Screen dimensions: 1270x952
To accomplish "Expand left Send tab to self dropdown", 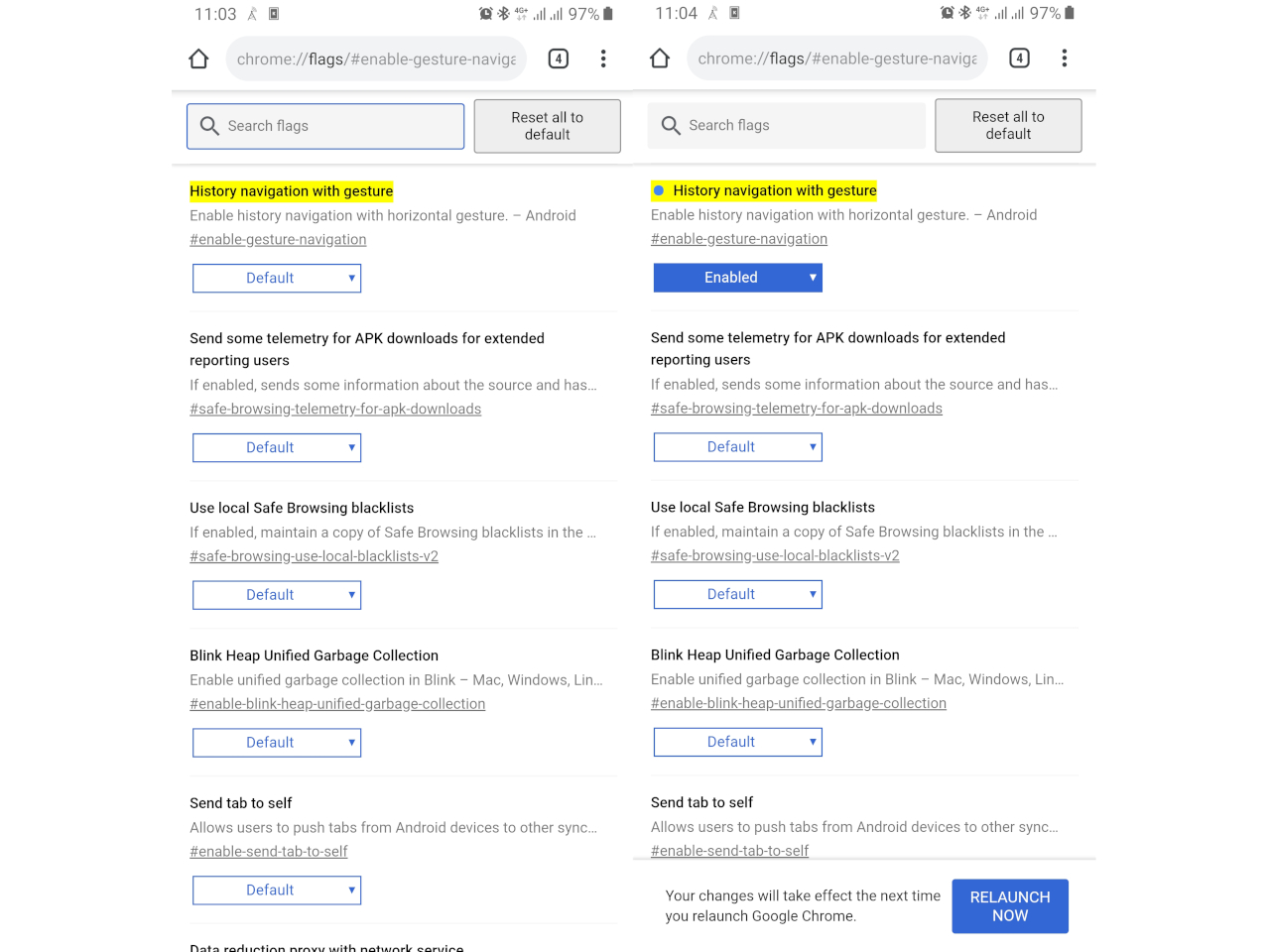I will tap(277, 891).
